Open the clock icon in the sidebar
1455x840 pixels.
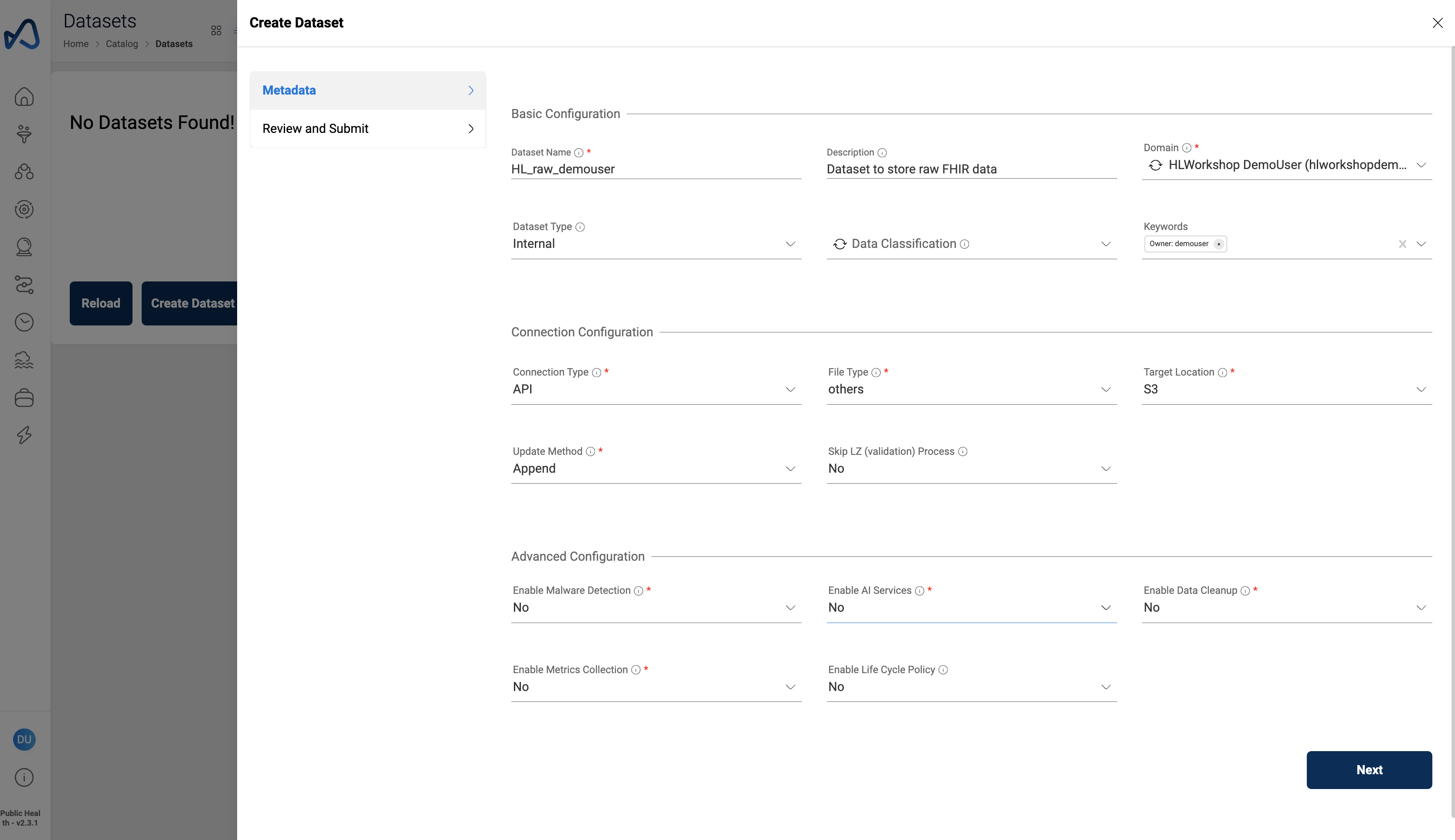[24, 322]
